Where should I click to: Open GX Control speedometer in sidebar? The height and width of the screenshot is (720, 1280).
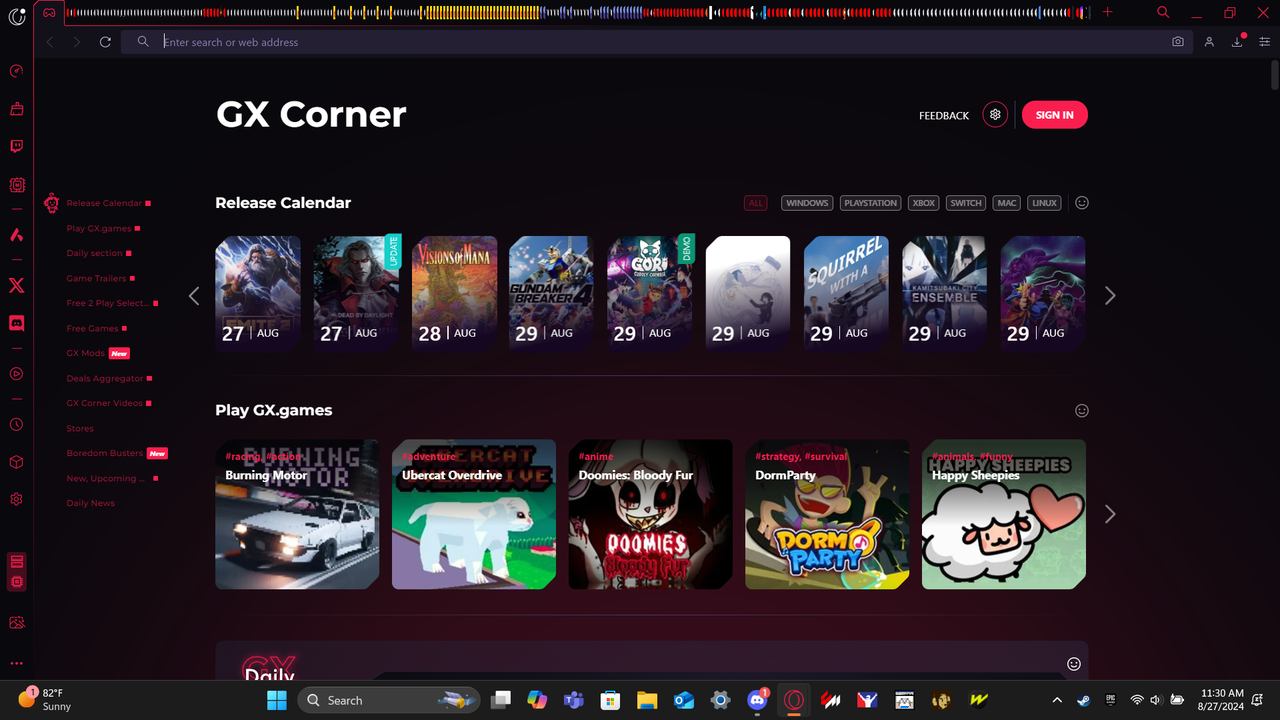pos(16,71)
